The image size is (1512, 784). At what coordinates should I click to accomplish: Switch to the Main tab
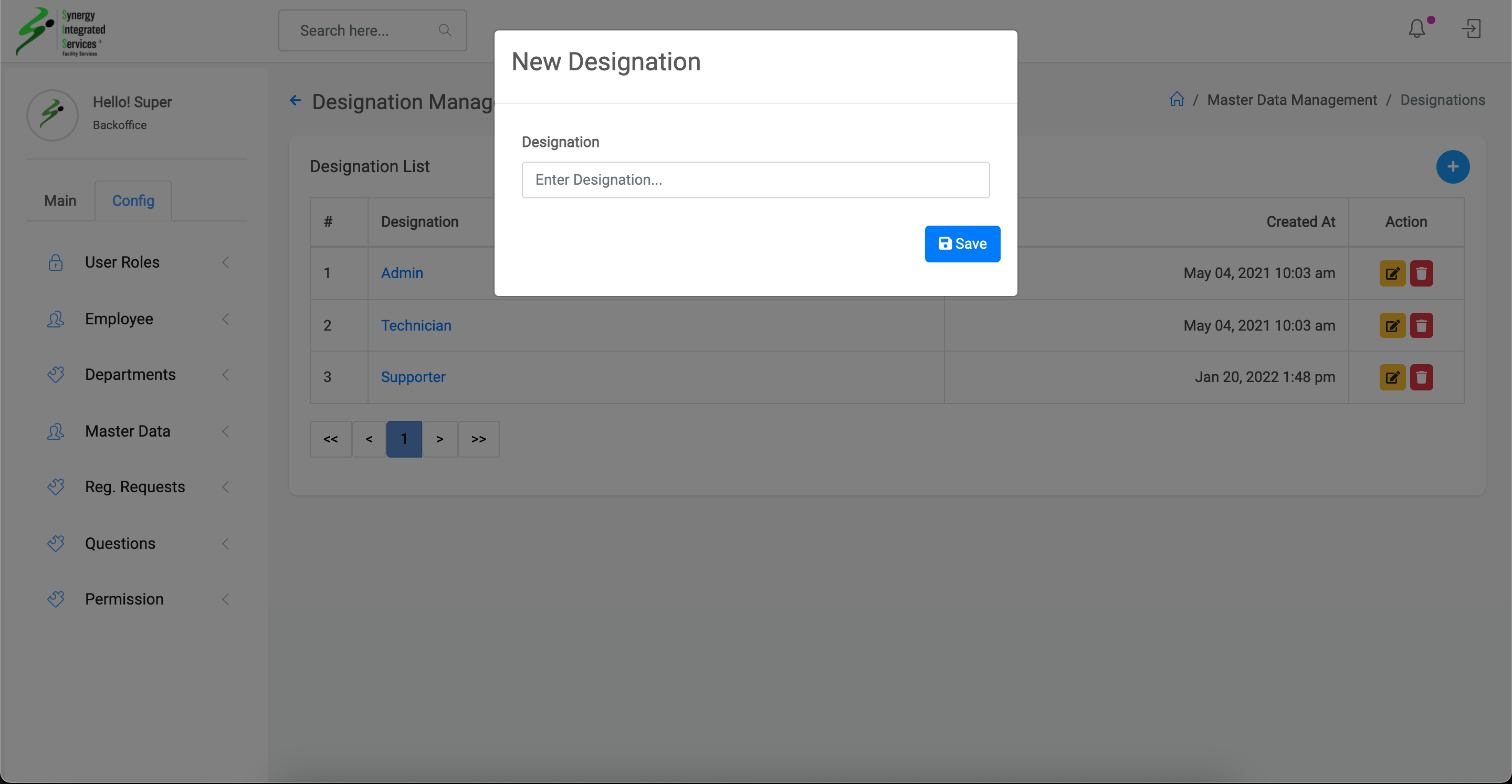[60, 202]
